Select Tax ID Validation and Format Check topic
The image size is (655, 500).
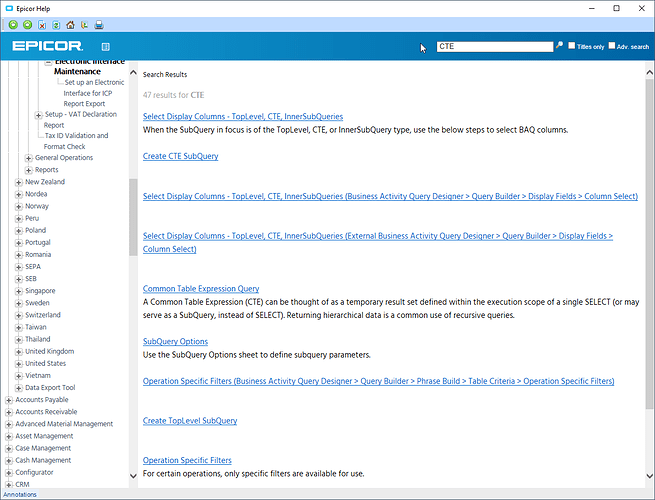76,141
